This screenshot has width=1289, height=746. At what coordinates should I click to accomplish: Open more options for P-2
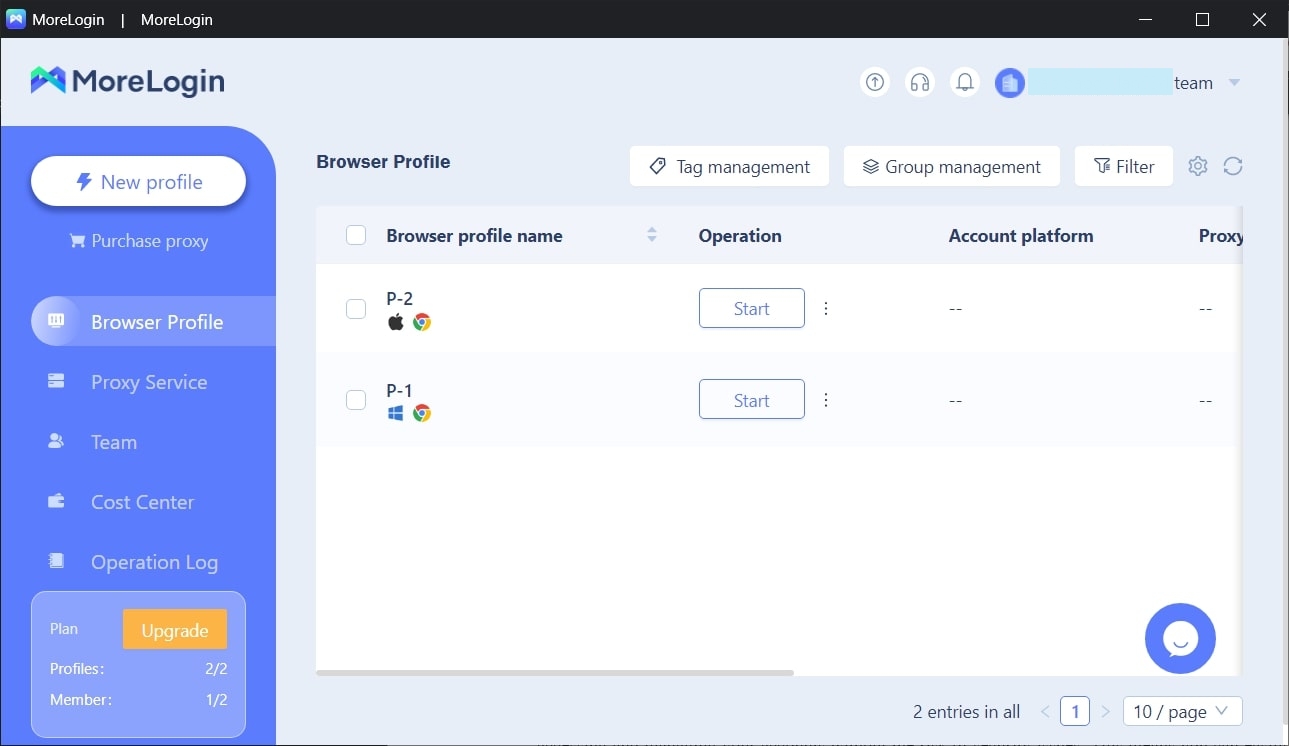pyautogui.click(x=826, y=308)
